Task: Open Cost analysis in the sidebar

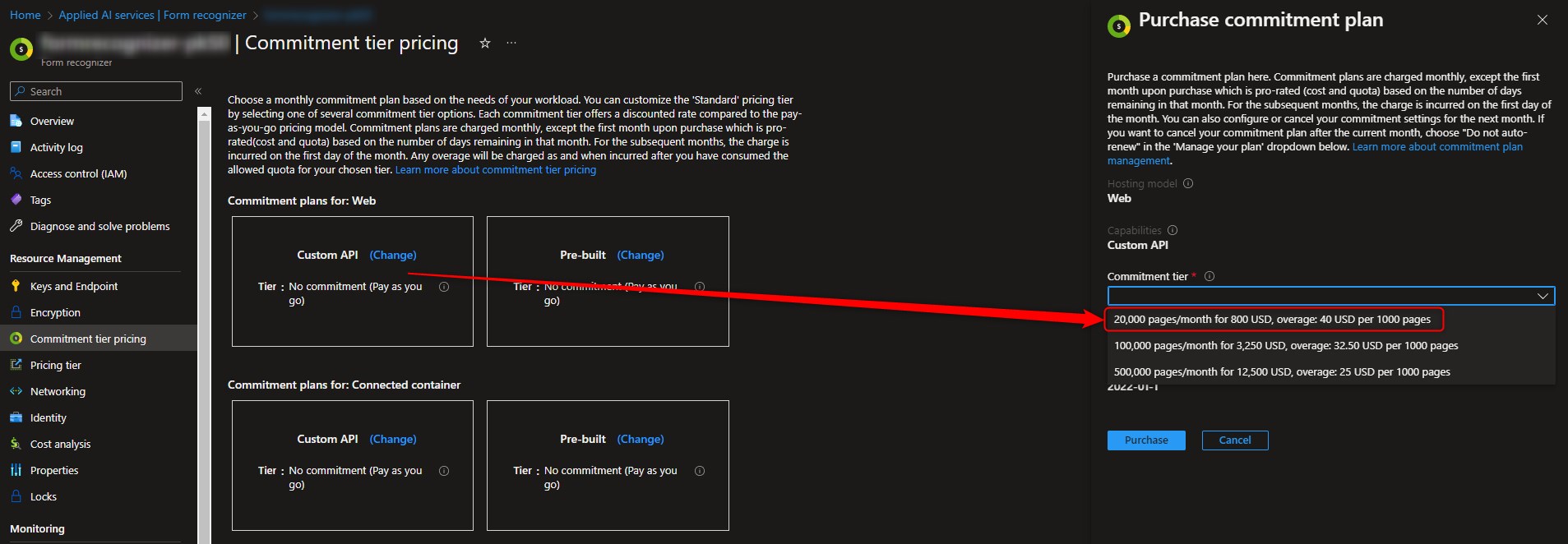Action: tap(61, 444)
